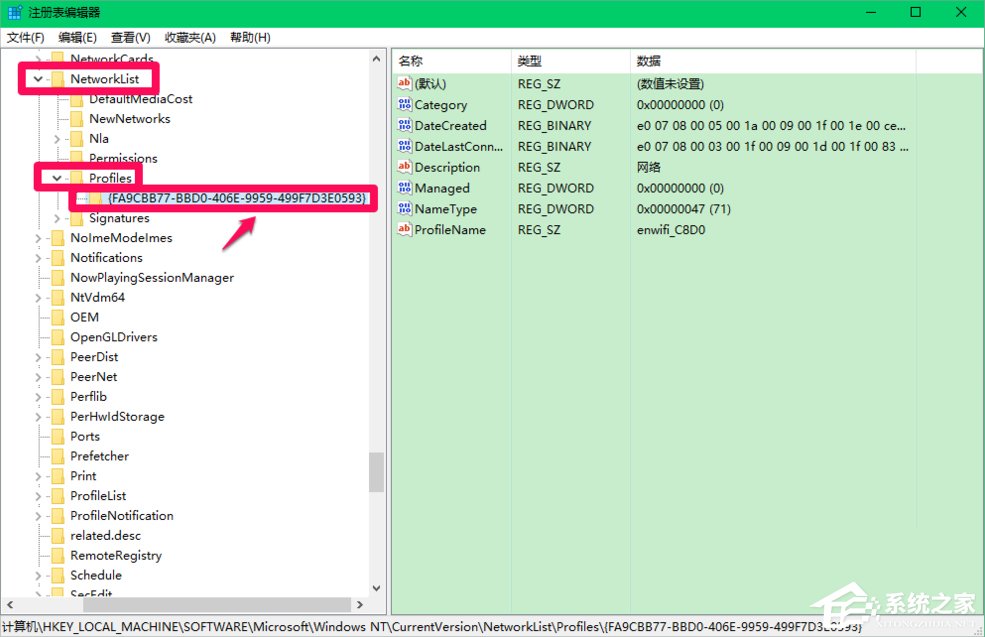
Task: Click the DWORD icon beside NameType
Action: (403, 209)
